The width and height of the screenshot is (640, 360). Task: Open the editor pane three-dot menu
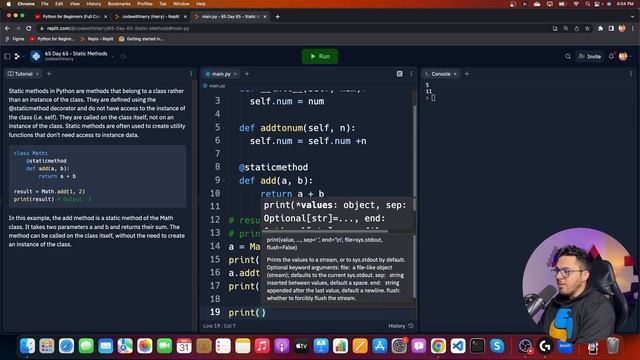[411, 74]
